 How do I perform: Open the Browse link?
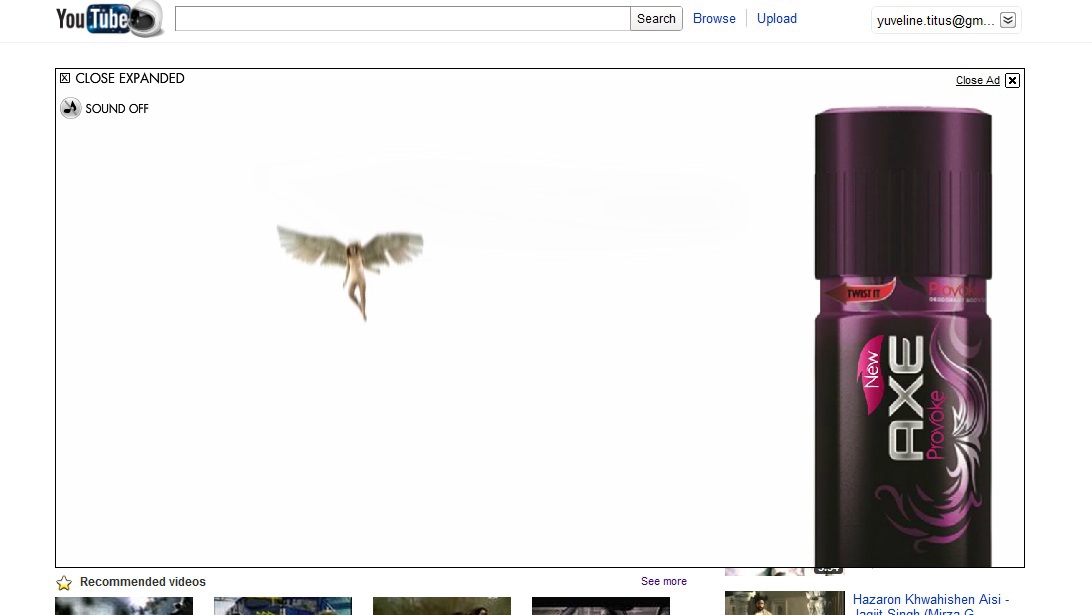pos(714,19)
